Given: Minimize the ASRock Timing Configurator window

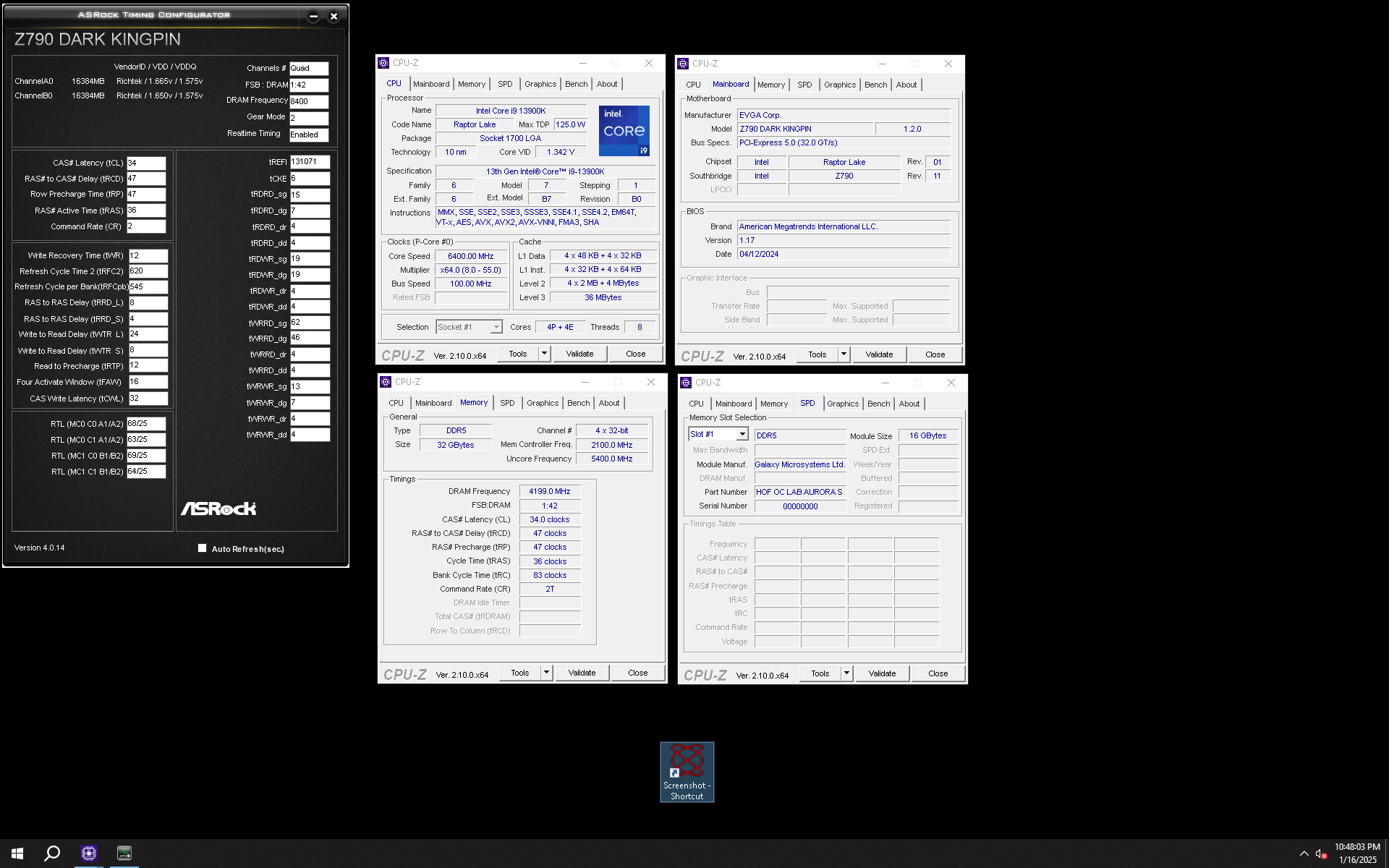Looking at the screenshot, I should [x=313, y=16].
